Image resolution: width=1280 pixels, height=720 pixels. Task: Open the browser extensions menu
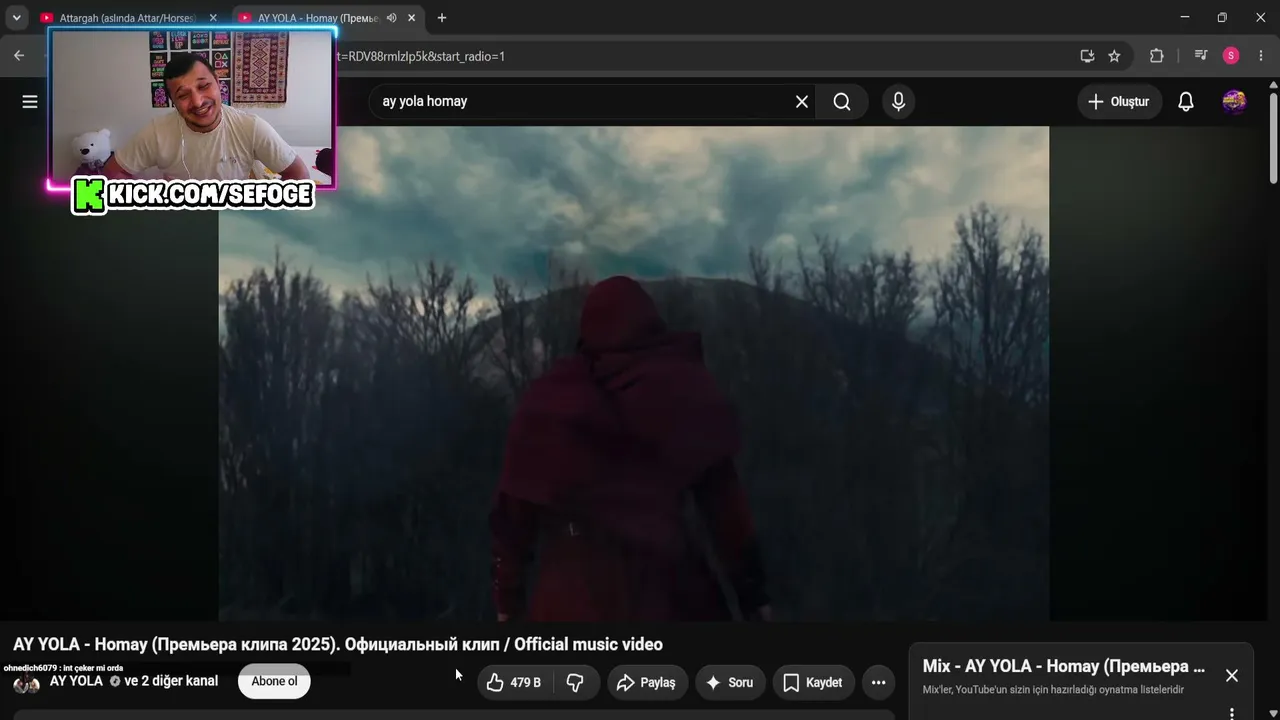tap(1157, 56)
